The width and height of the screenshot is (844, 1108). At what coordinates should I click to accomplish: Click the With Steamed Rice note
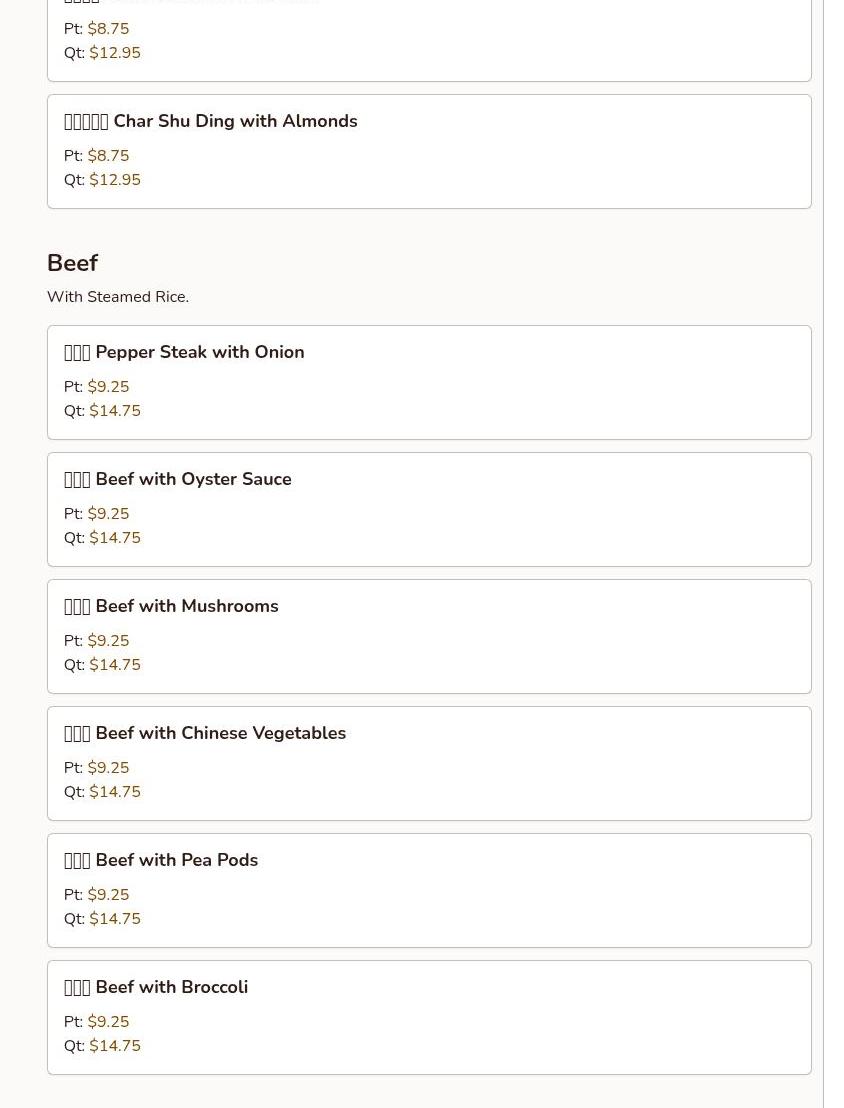pyautogui.click(x=117, y=297)
